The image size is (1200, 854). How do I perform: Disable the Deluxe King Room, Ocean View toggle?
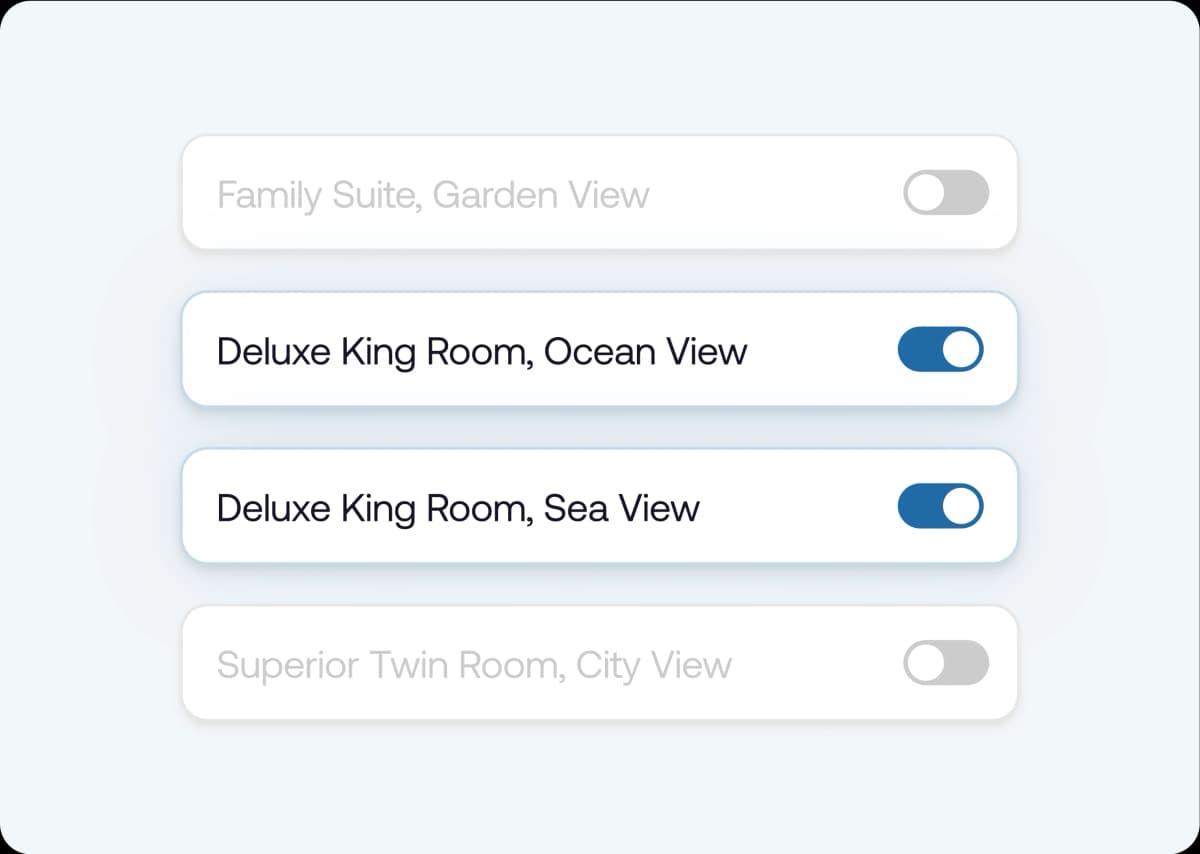pyautogui.click(x=940, y=350)
